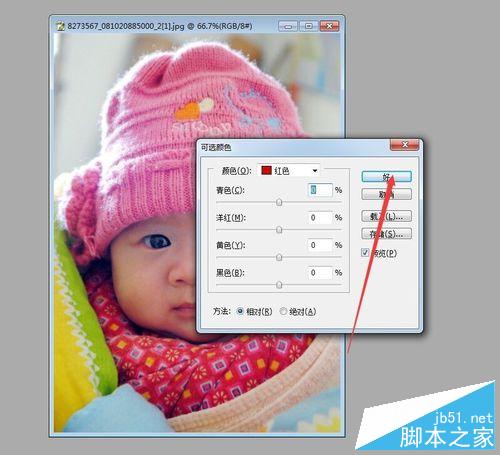
Task: Click the 存储(S)... save button
Action: tap(387, 234)
